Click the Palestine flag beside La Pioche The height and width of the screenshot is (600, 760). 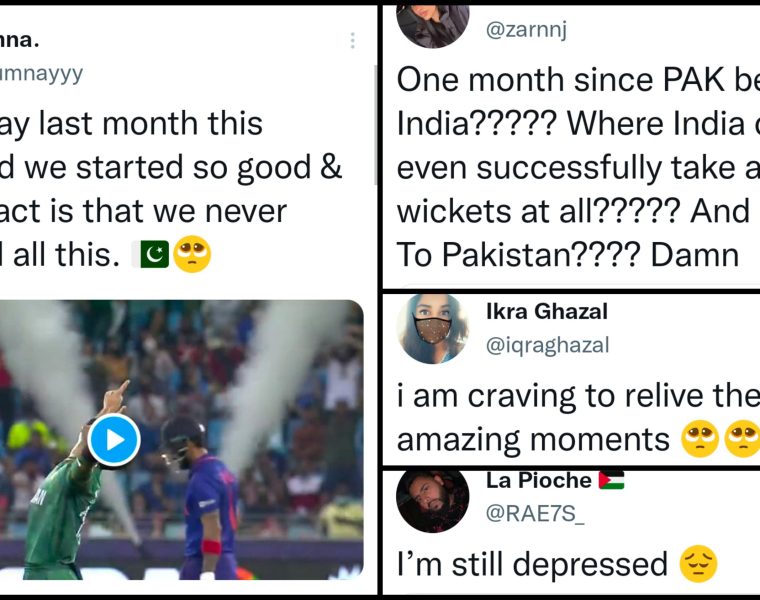[611, 481]
